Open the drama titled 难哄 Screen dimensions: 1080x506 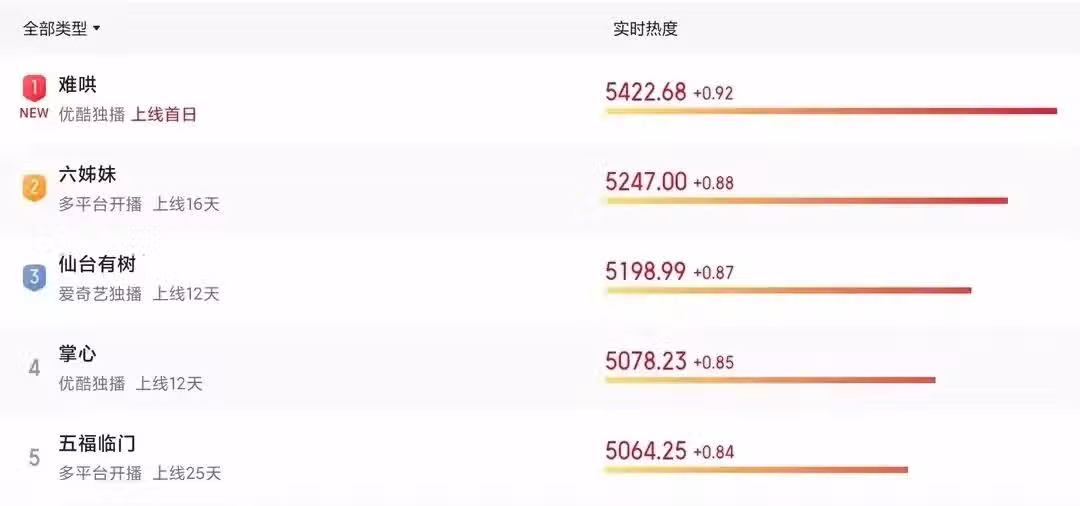tap(77, 85)
